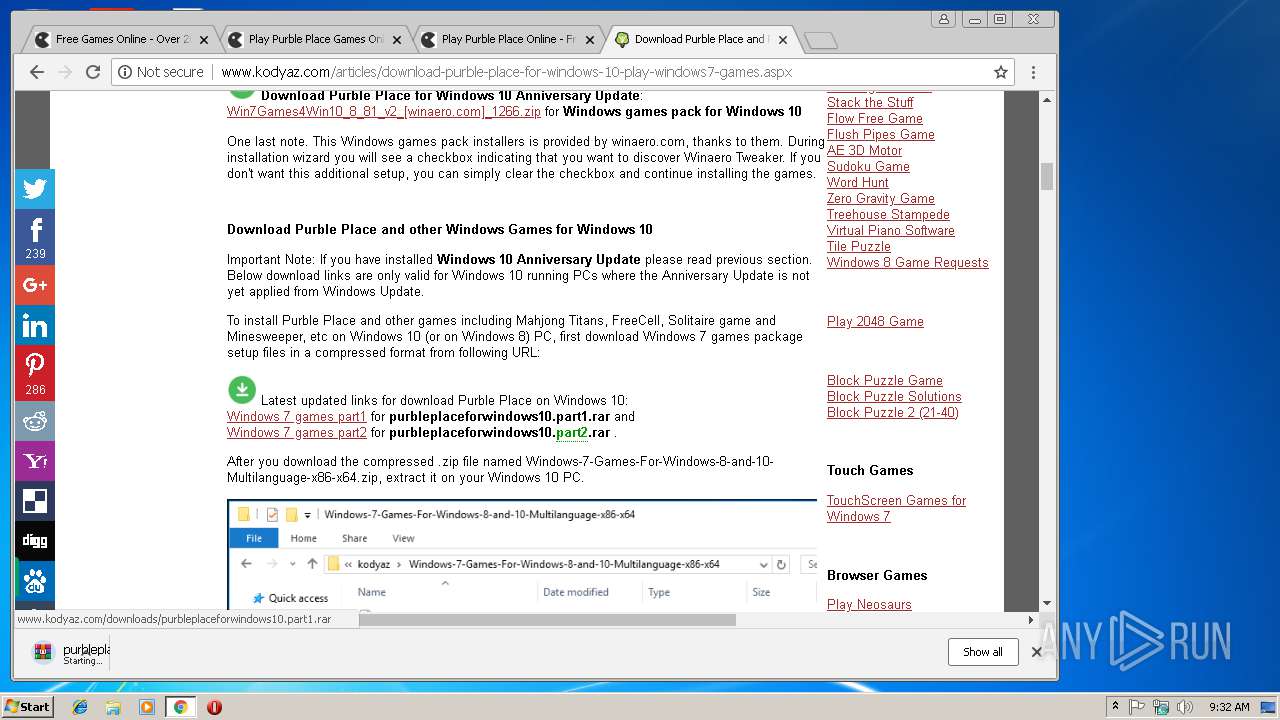Screen dimensions: 1280x720
Task: Open Chrome profile button in title bar
Action: click(943, 19)
